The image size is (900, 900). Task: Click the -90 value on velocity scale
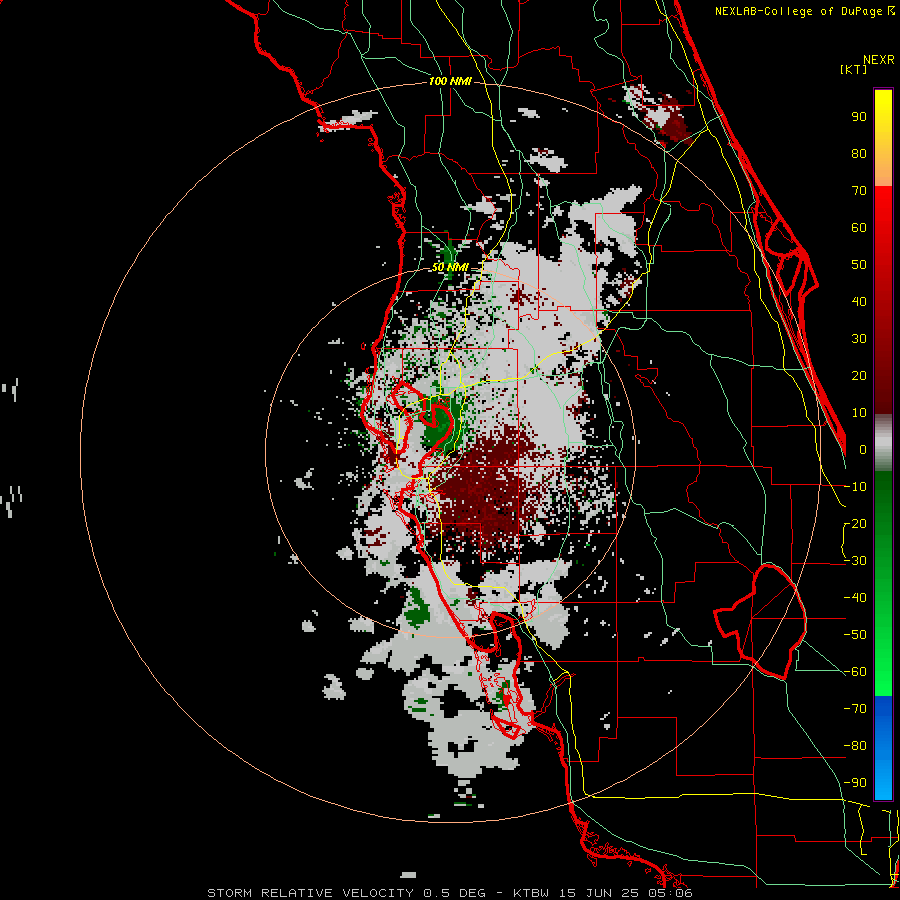click(855, 783)
